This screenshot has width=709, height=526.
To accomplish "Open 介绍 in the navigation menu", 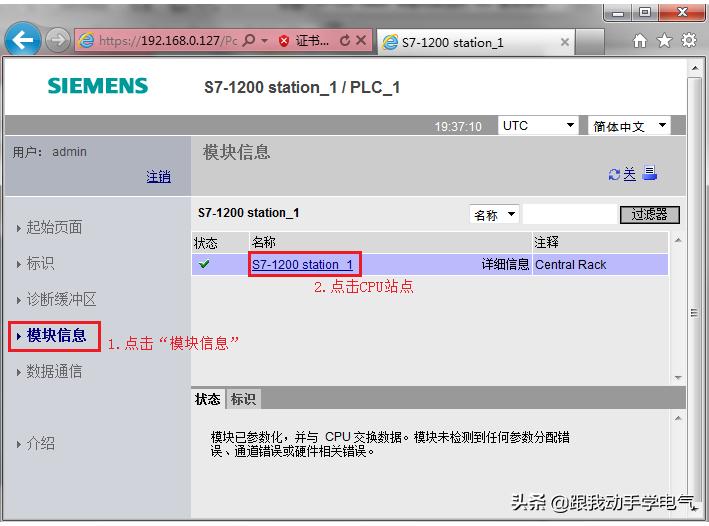I will coord(40,444).
